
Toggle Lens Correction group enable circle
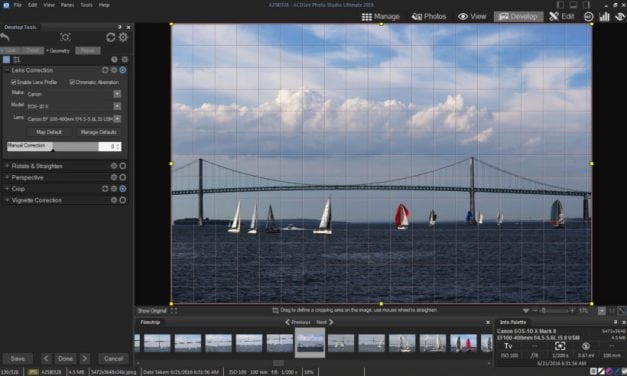pyautogui.click(x=123, y=70)
